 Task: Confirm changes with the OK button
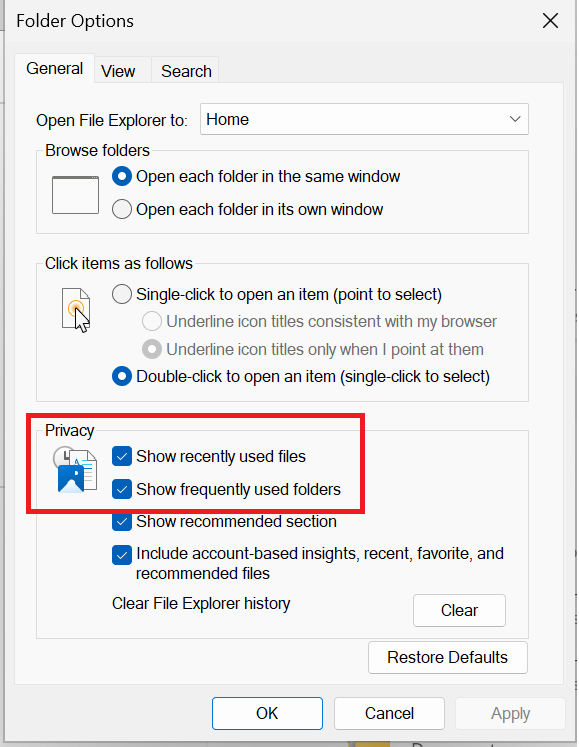pos(267,713)
